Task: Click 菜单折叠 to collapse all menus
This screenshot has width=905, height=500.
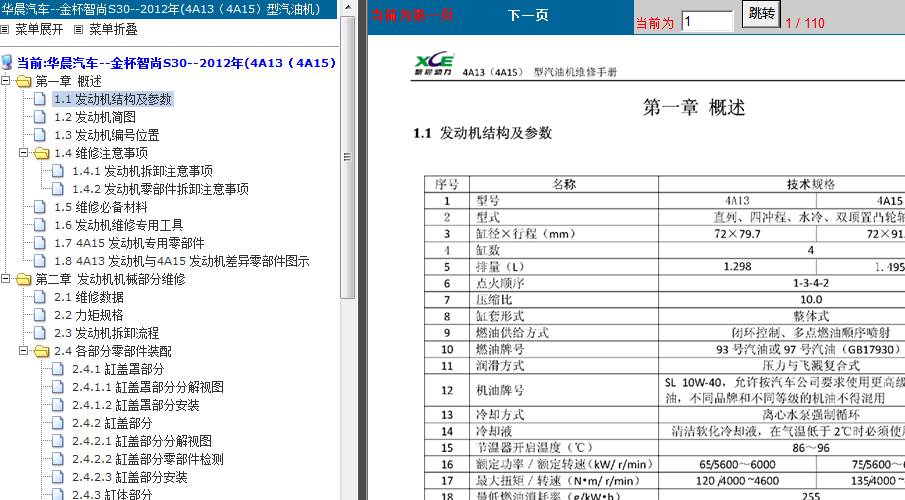Action: pos(113,29)
